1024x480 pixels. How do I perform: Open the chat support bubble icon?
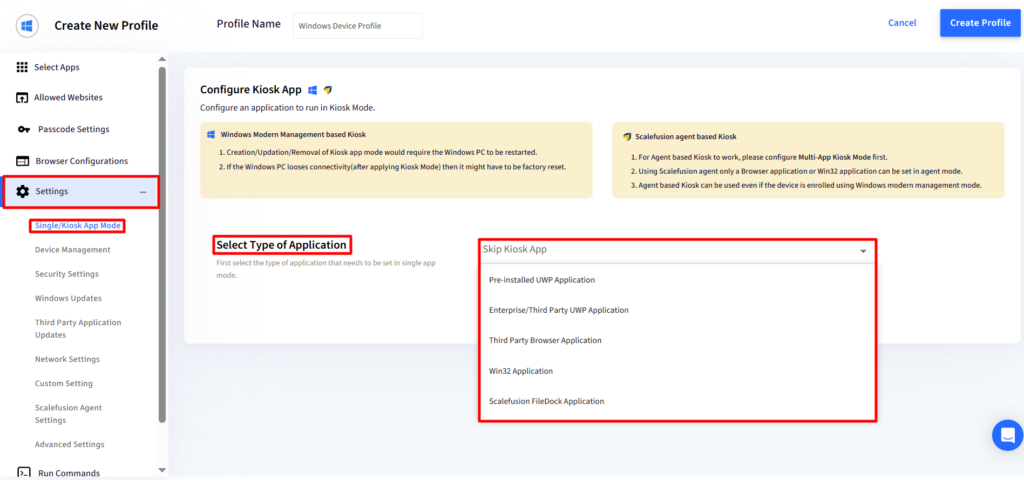[1007, 435]
